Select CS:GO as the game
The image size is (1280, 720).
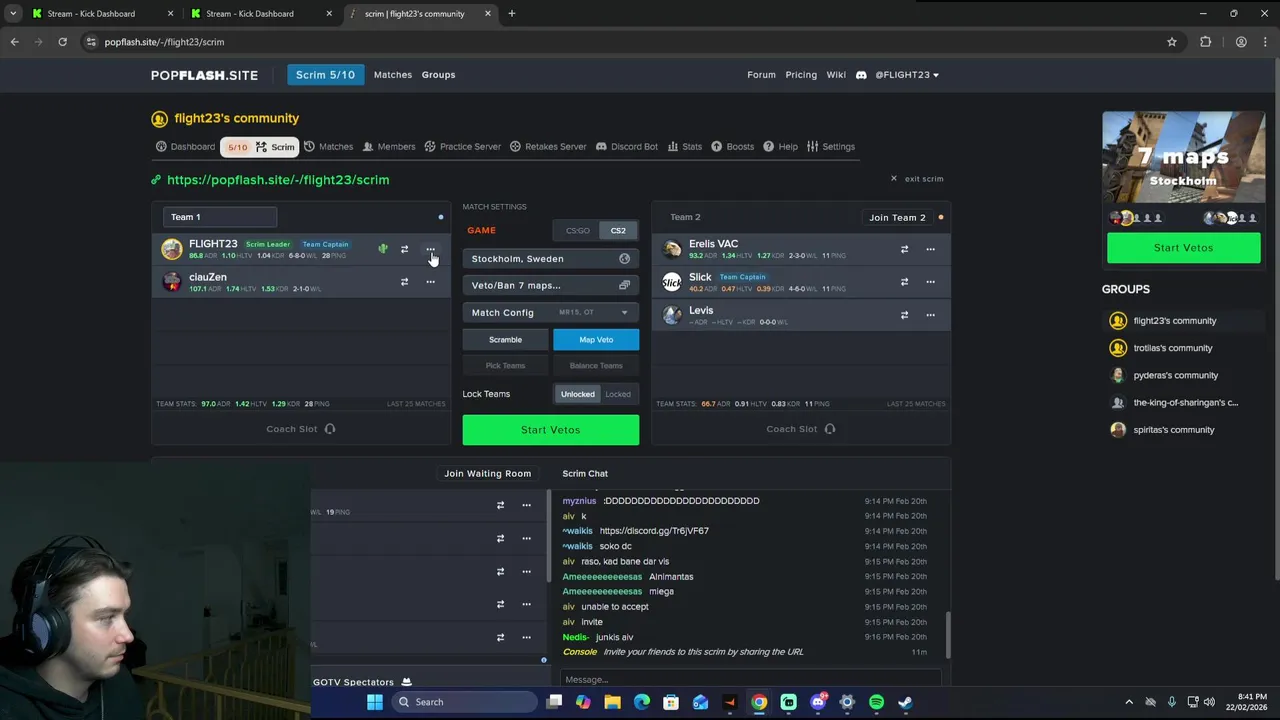point(578,231)
